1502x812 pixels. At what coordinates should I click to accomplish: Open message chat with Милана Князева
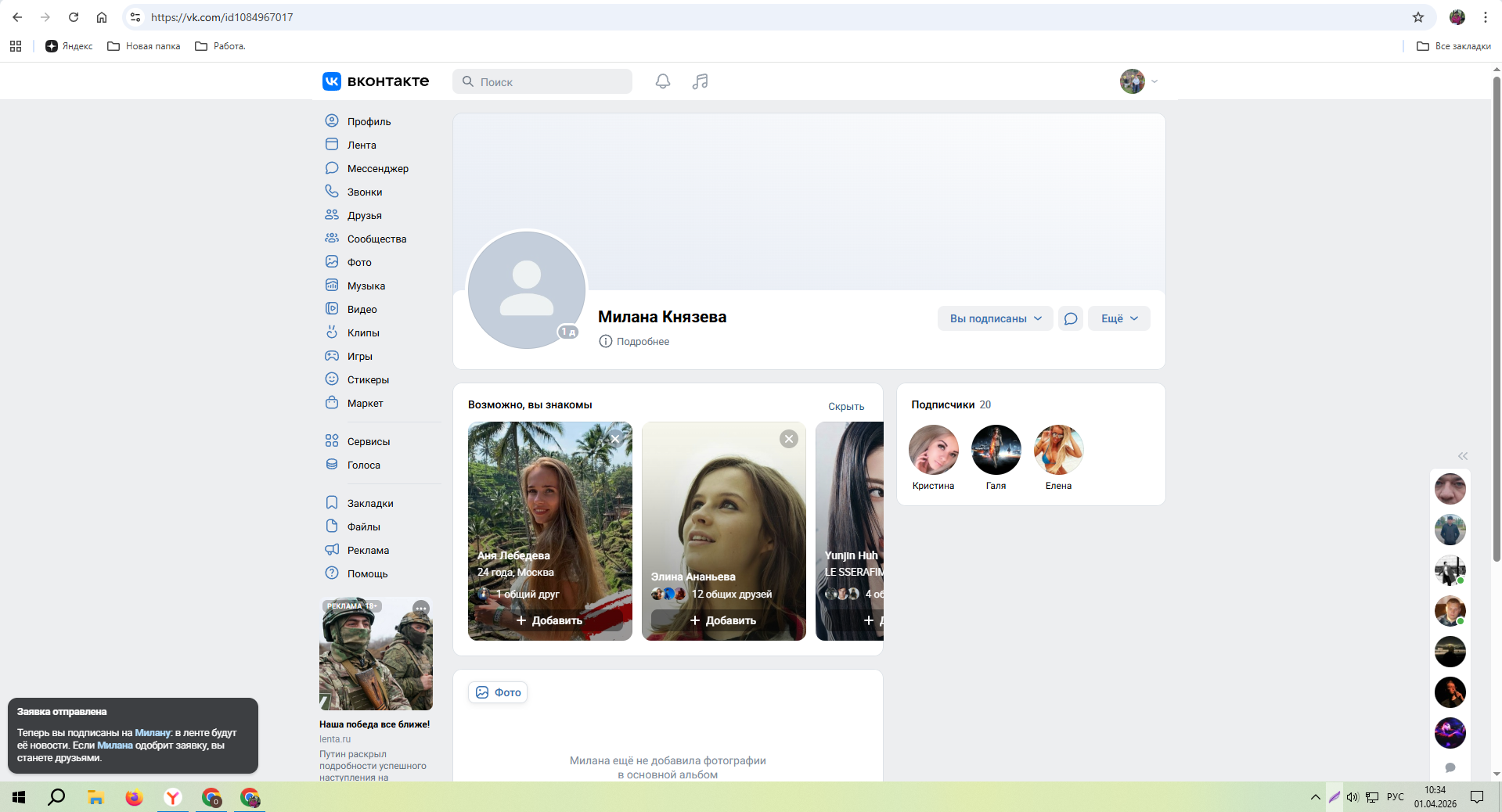coord(1071,318)
